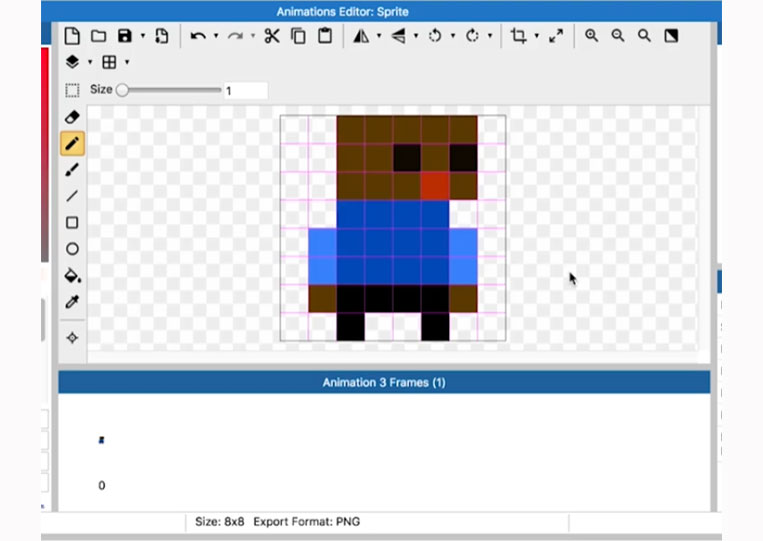Rotate sprite clockwise
This screenshot has width=763, height=541.
472,36
